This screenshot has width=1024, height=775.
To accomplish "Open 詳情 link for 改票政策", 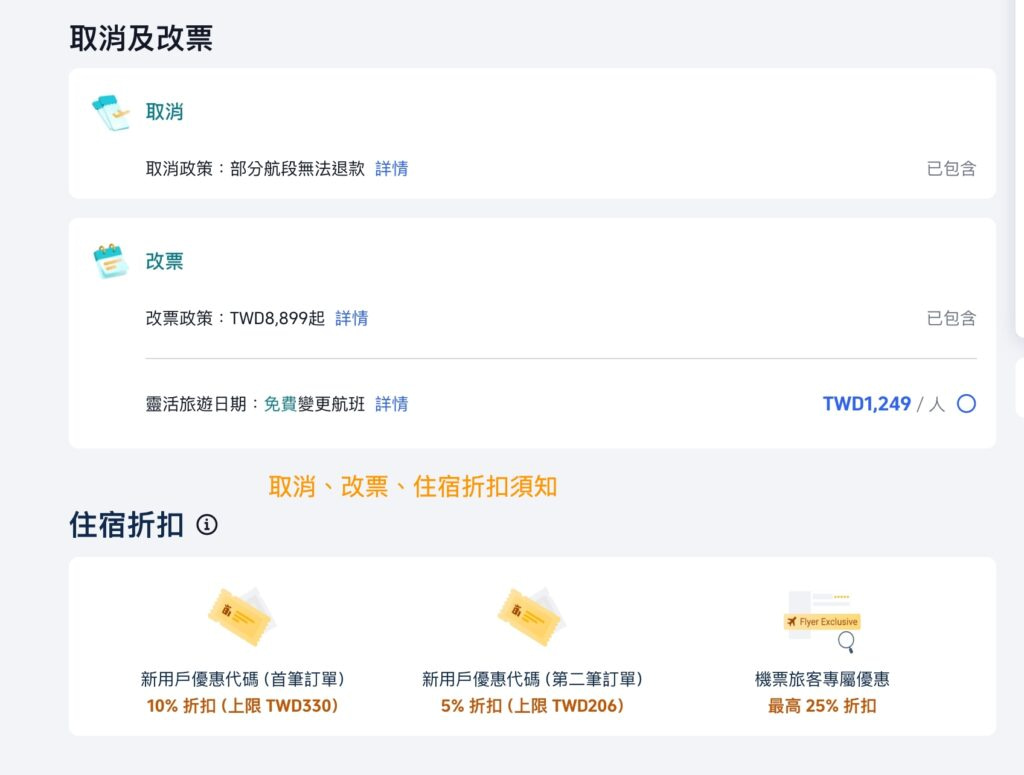I will (x=351, y=318).
